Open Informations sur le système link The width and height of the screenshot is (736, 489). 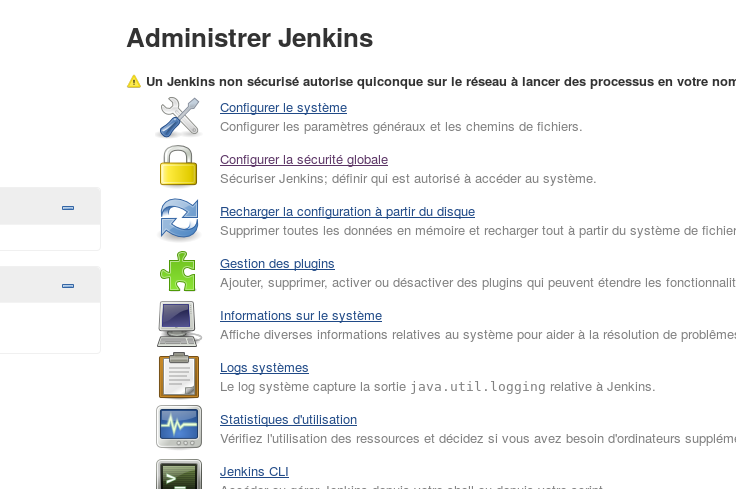301,316
